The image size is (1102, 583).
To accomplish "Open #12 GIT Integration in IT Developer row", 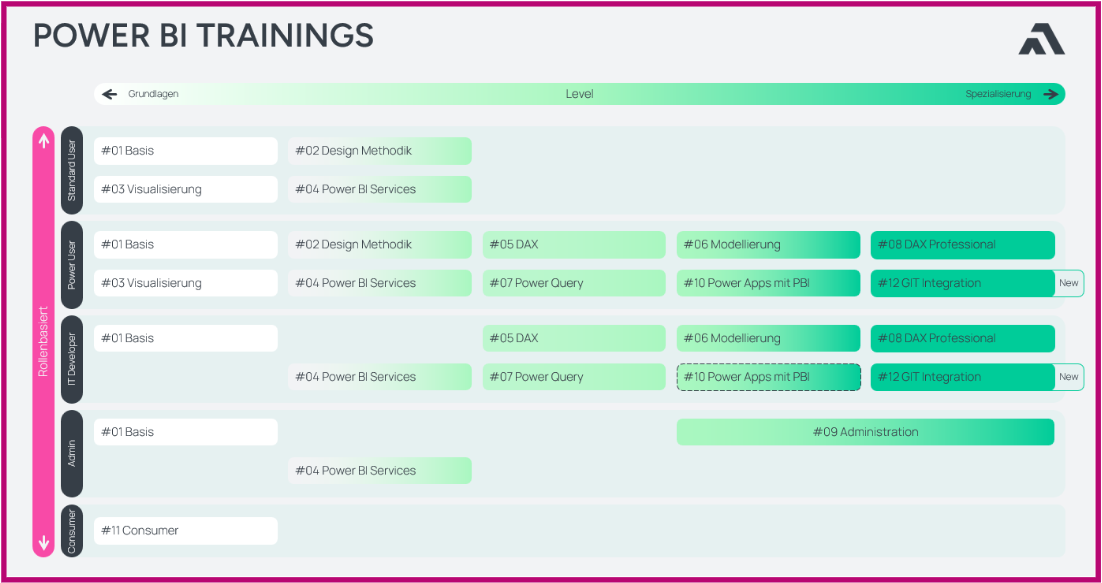I will [x=962, y=377].
